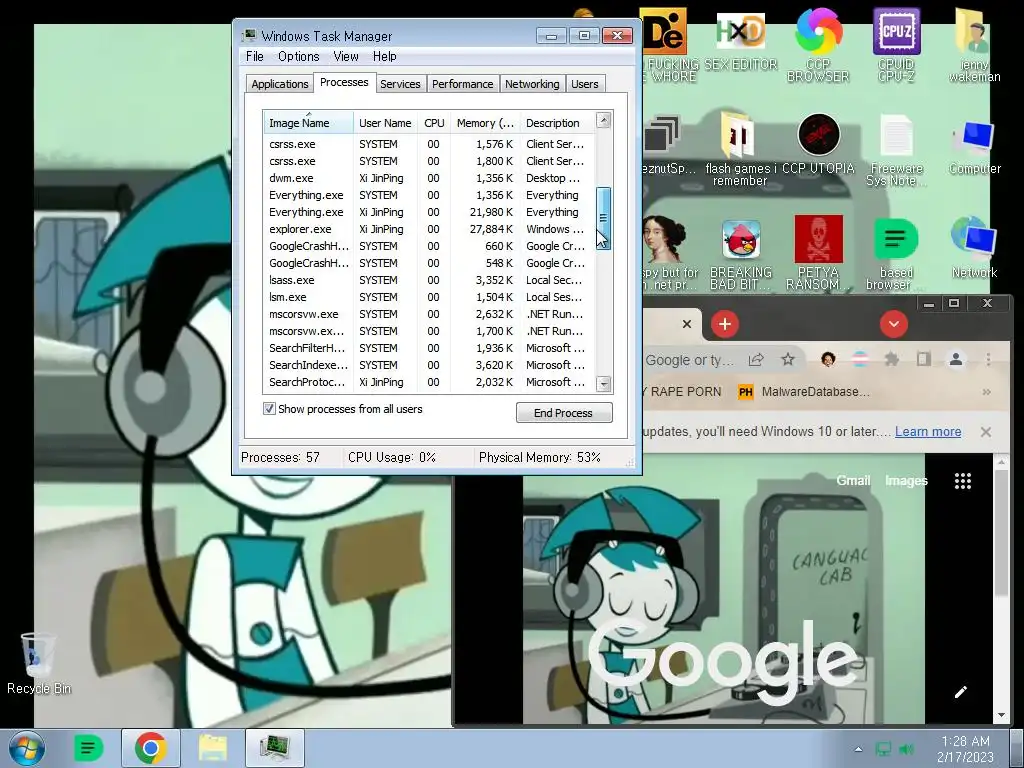Open the File menu in Task Manager
The height and width of the screenshot is (768, 1024).
coord(255,56)
